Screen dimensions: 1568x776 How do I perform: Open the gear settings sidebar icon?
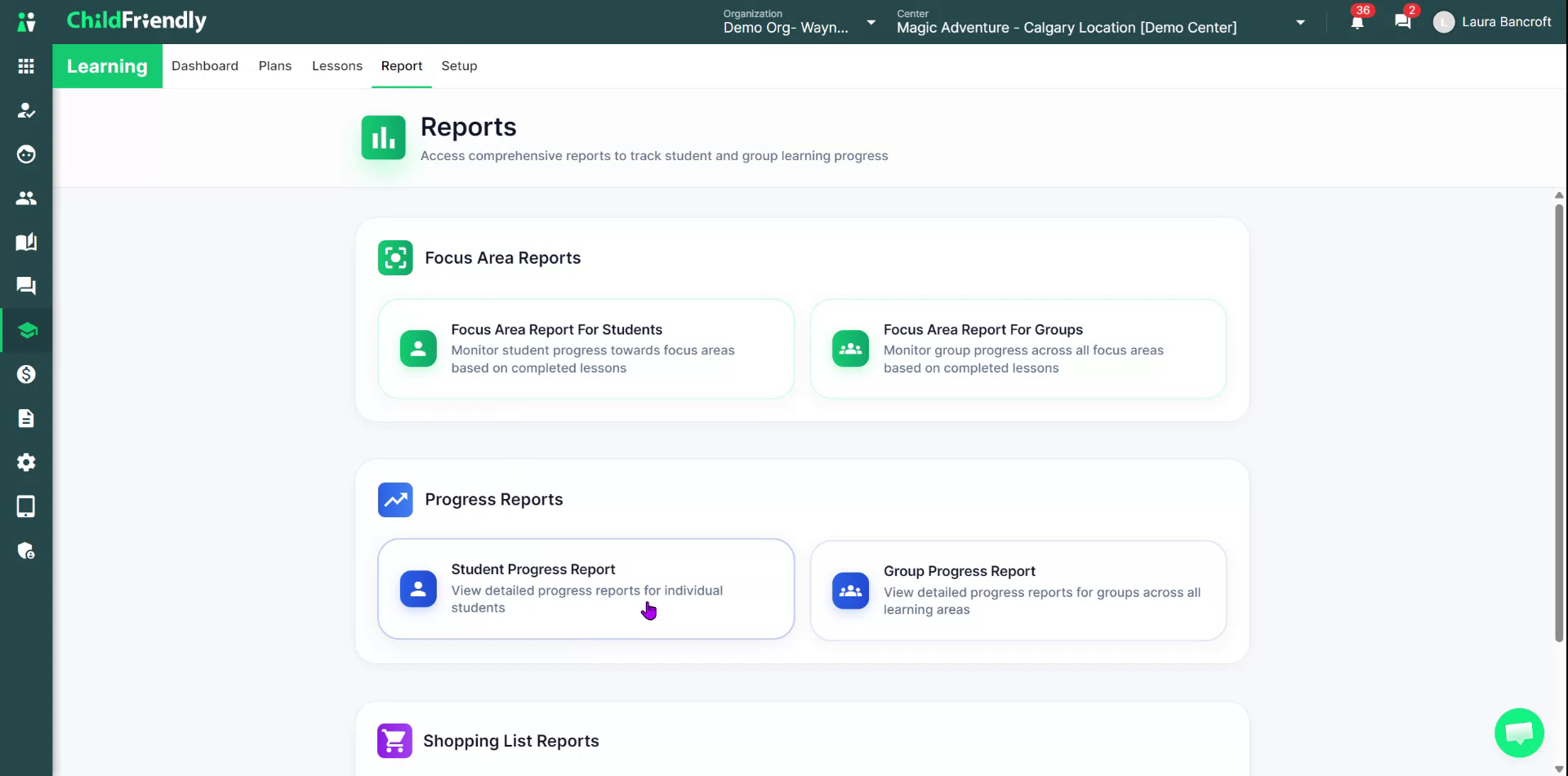point(26,462)
